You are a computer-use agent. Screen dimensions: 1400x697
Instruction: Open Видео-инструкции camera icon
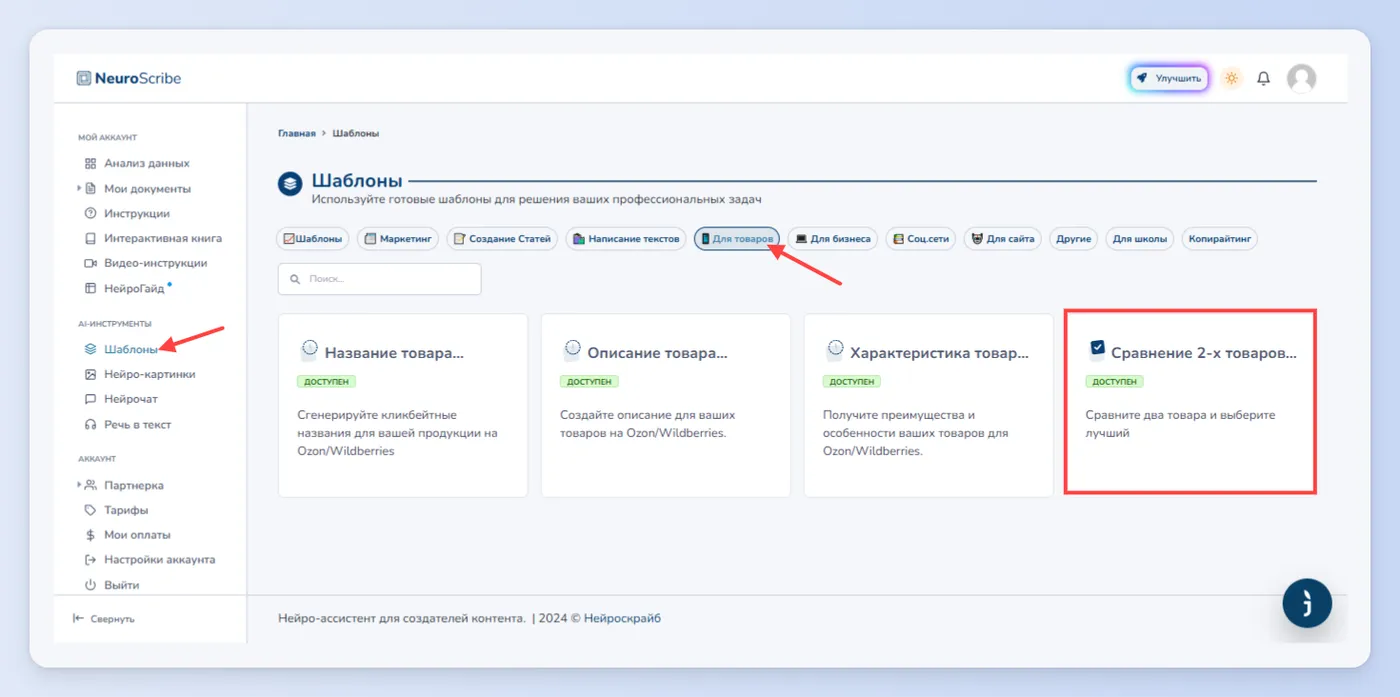coord(90,263)
